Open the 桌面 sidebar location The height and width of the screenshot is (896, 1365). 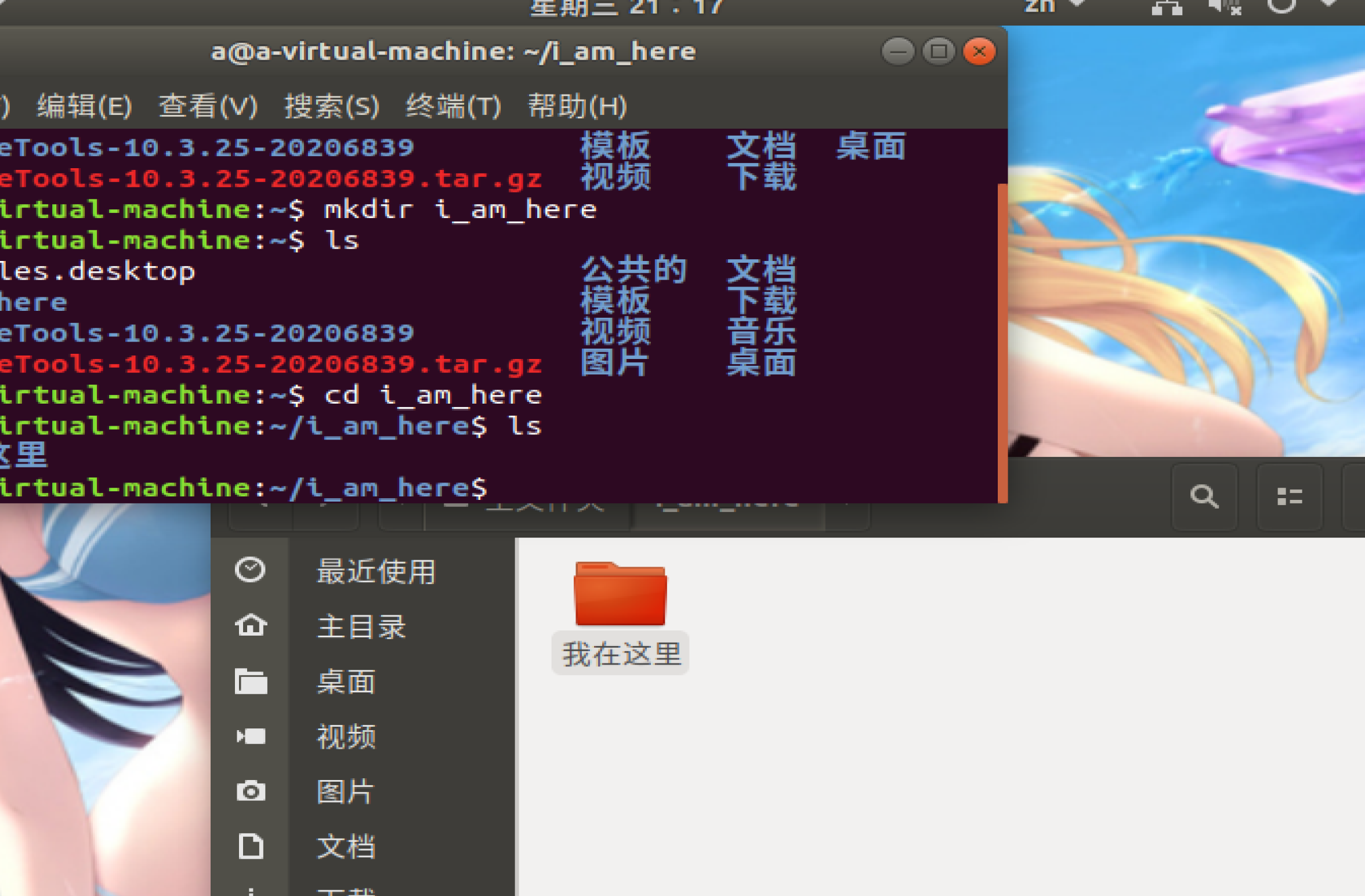[x=346, y=681]
